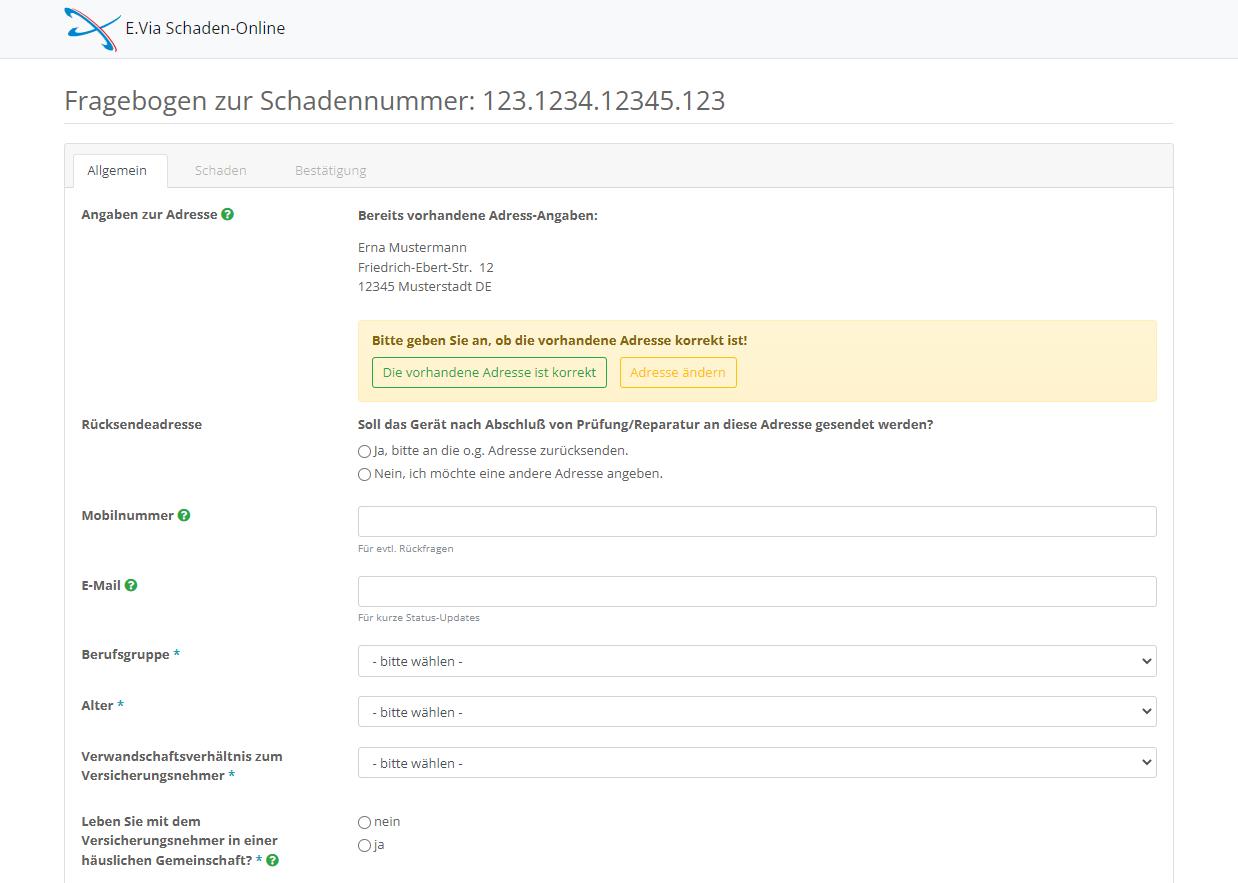Select 'ja' for häusliche Gemeinschaft
Image resolution: width=1238 pixels, height=883 pixels.
click(364, 845)
